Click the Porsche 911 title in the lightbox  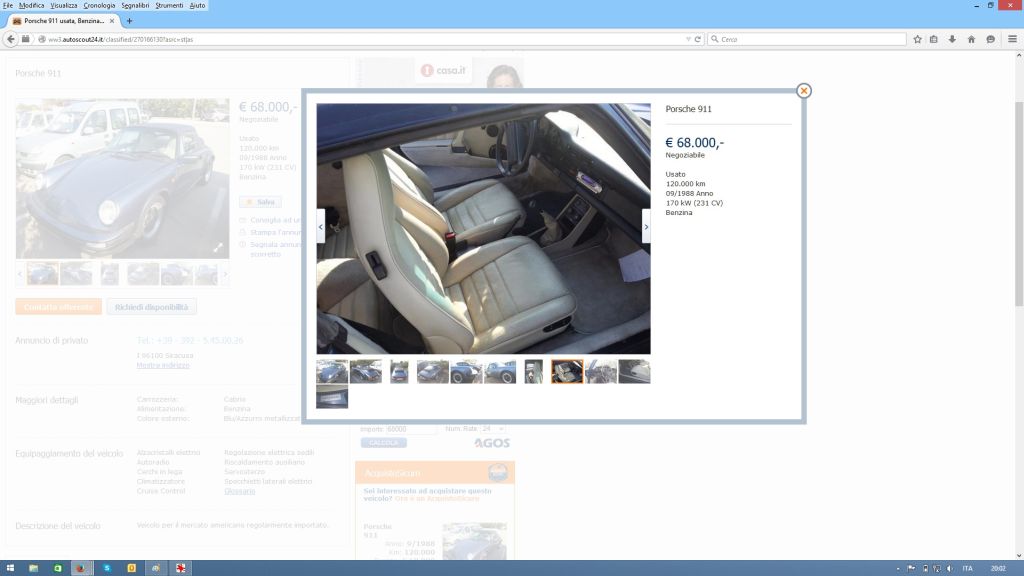tap(688, 109)
